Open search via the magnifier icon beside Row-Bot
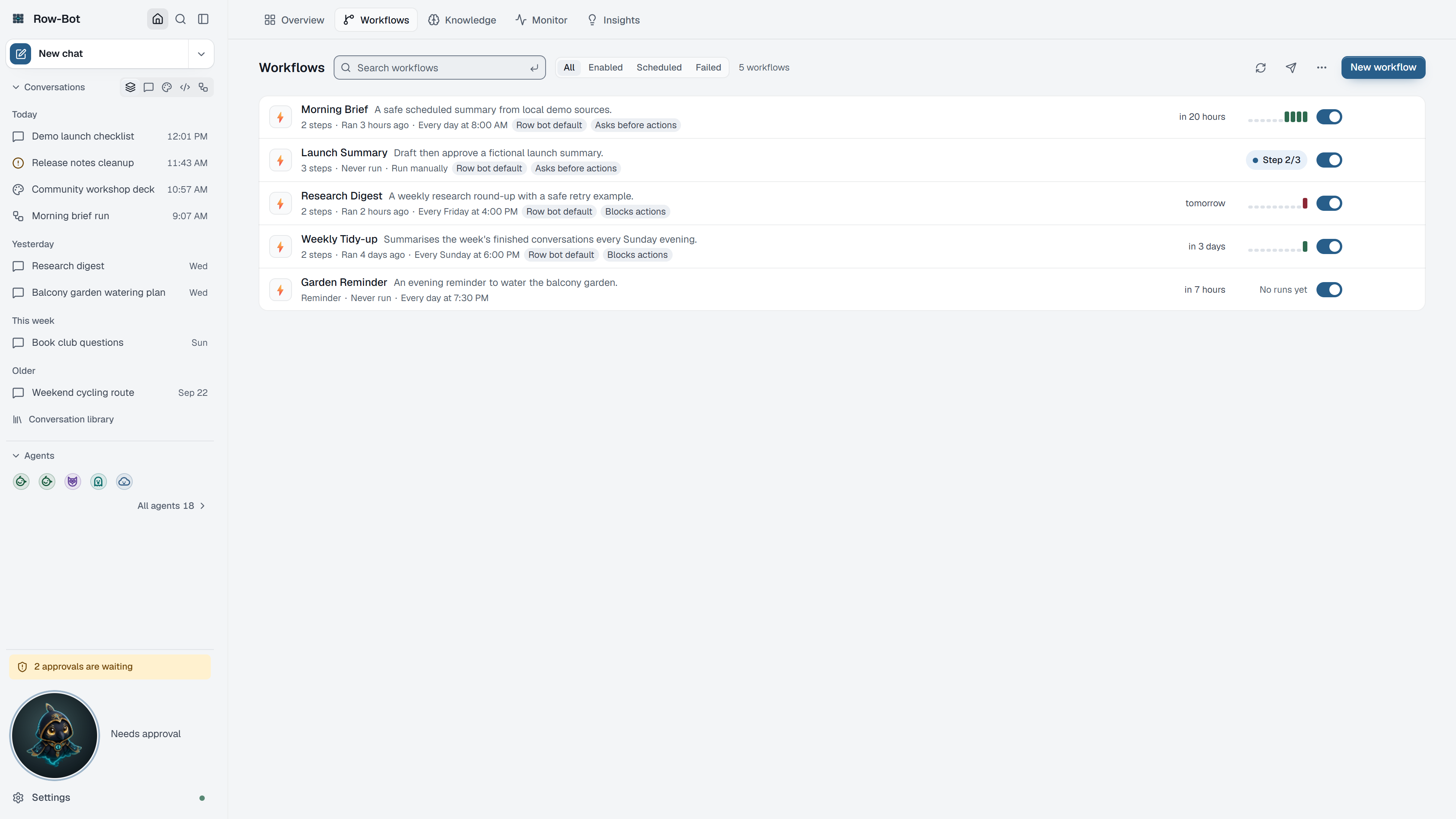This screenshot has width=1456, height=819. pyautogui.click(x=180, y=19)
